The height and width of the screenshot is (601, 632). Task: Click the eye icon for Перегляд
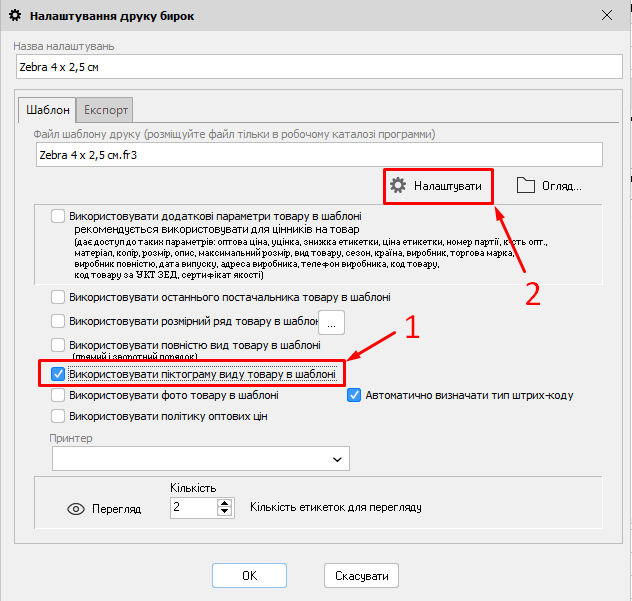pyautogui.click(x=75, y=508)
